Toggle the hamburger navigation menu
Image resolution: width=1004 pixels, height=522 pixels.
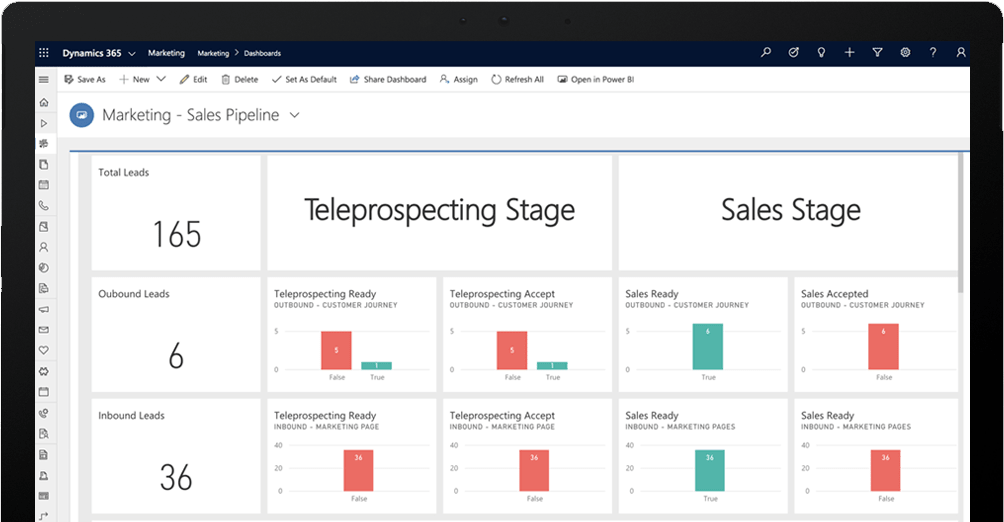click(44, 79)
